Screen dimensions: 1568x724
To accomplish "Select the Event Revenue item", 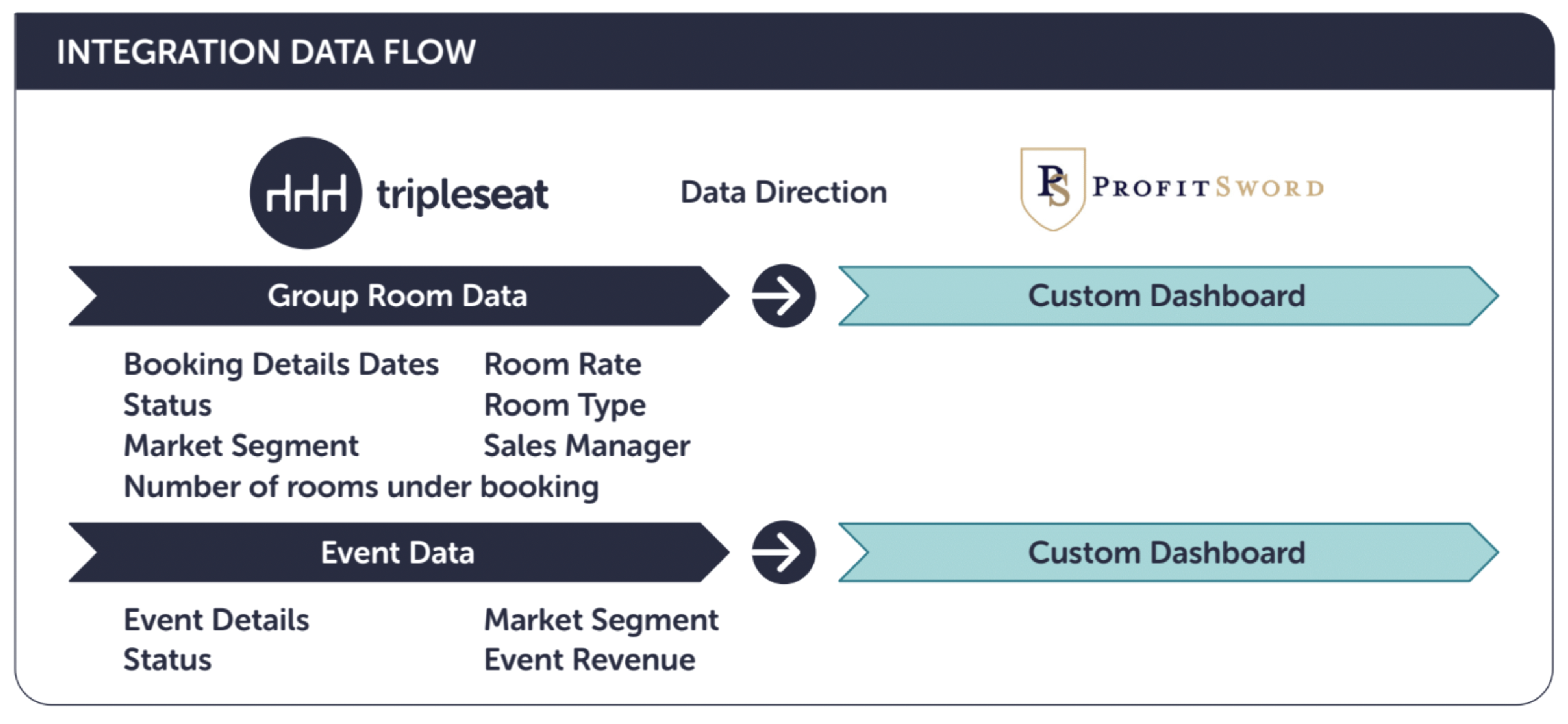I will 590,660.
